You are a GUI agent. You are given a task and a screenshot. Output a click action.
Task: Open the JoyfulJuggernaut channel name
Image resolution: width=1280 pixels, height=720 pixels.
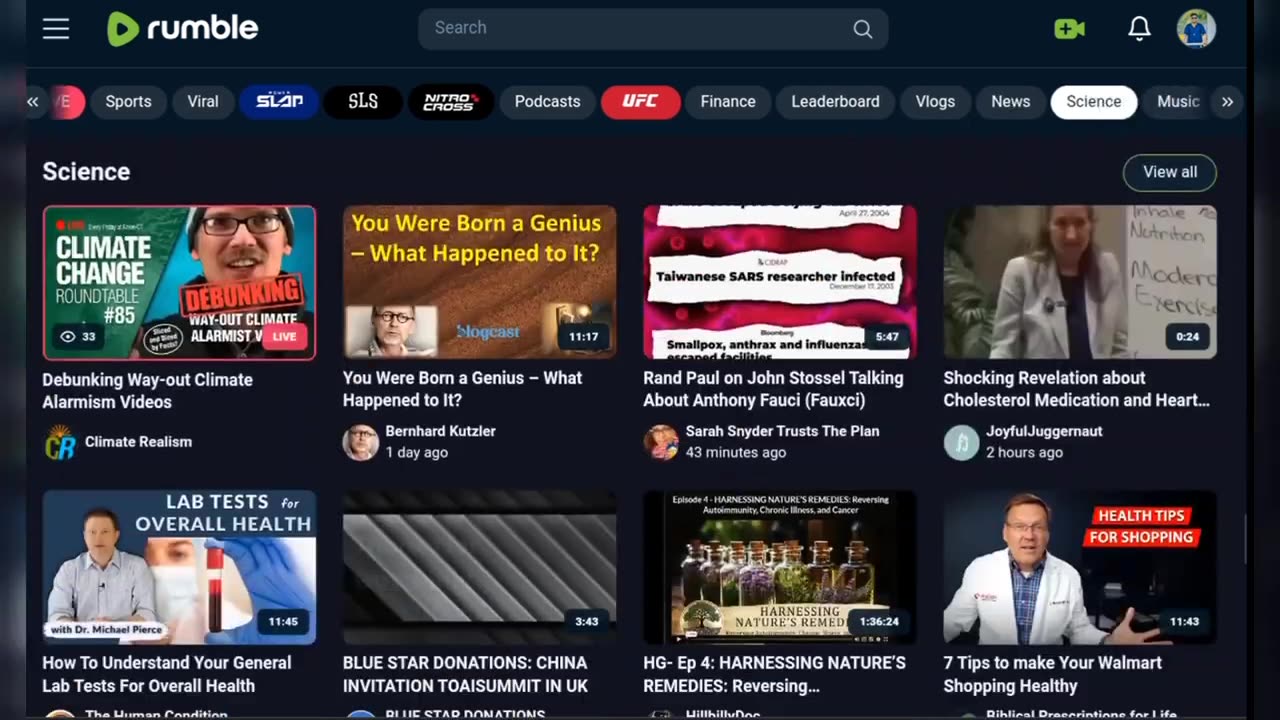pos(1044,431)
